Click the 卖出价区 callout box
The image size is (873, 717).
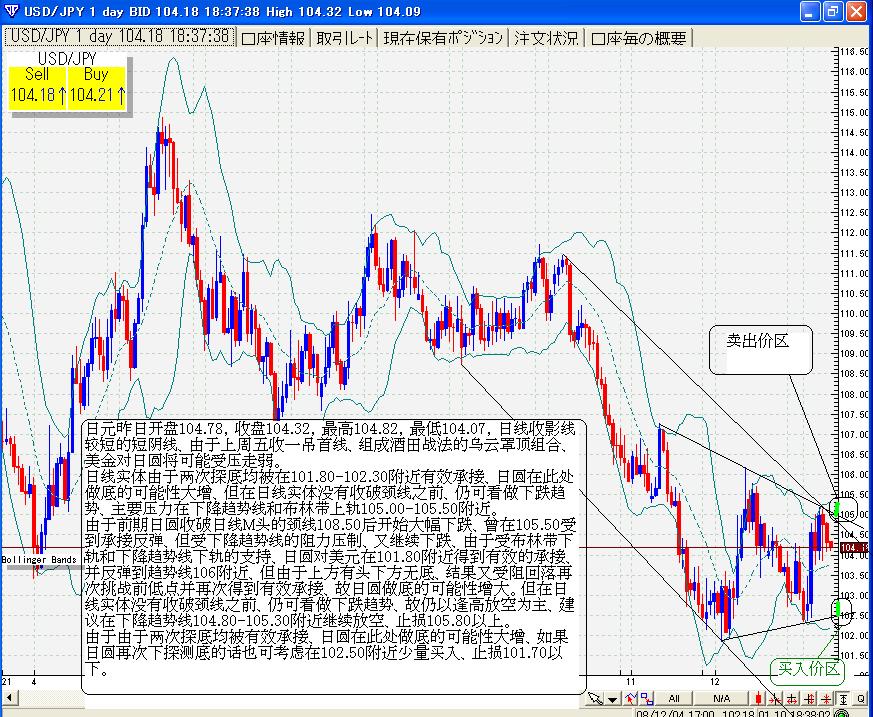[761, 350]
